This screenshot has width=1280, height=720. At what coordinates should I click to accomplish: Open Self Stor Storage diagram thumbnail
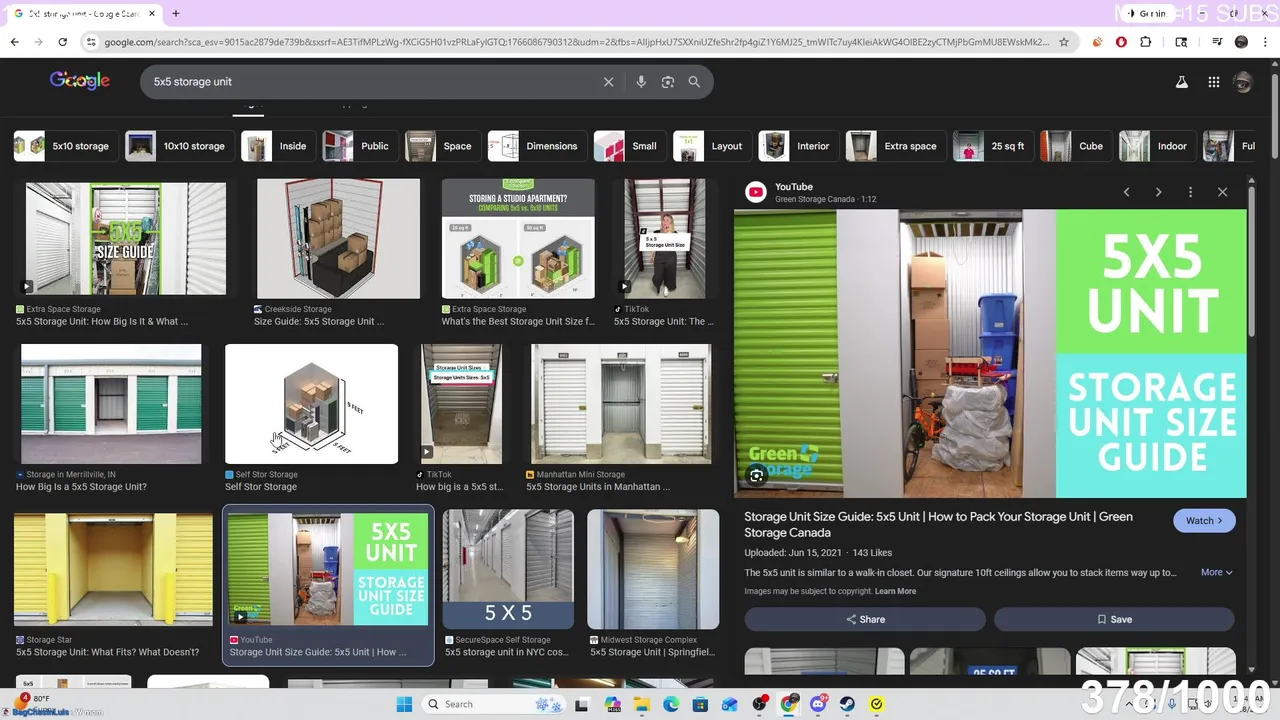[x=311, y=404]
